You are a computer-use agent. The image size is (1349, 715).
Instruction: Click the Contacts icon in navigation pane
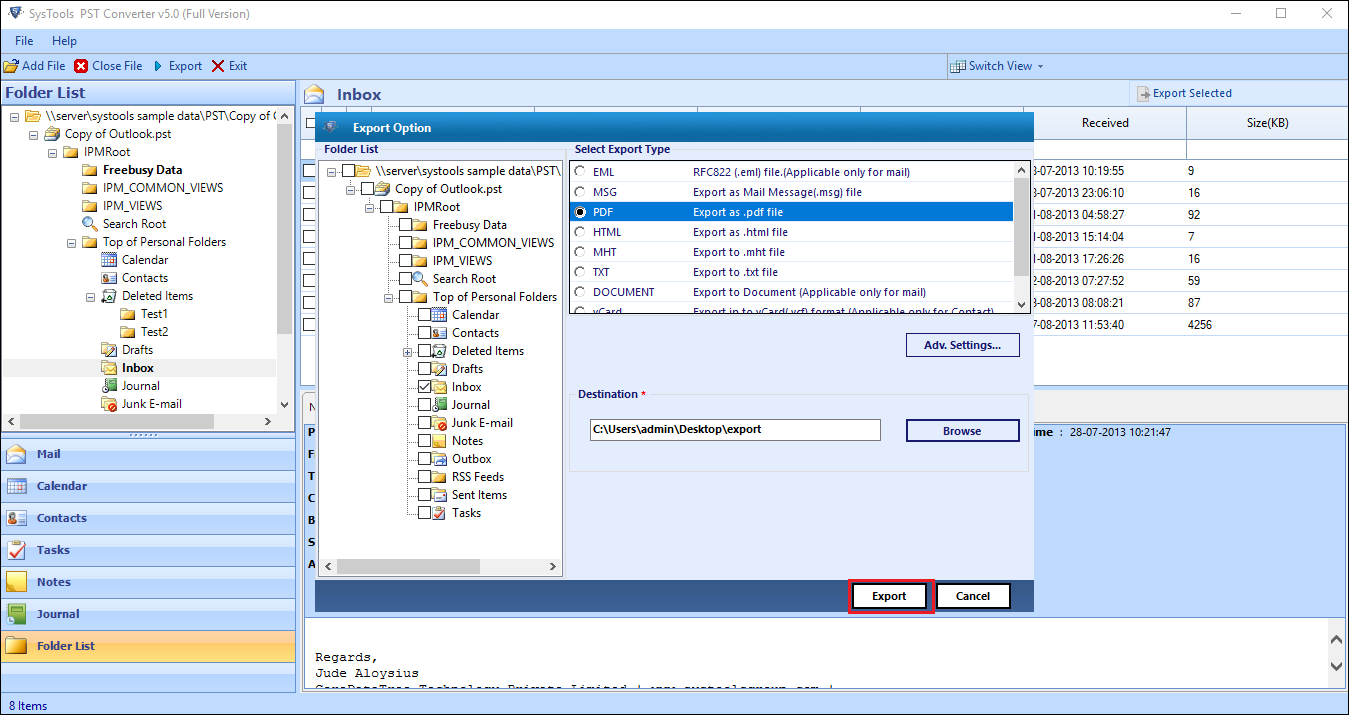tap(17, 518)
